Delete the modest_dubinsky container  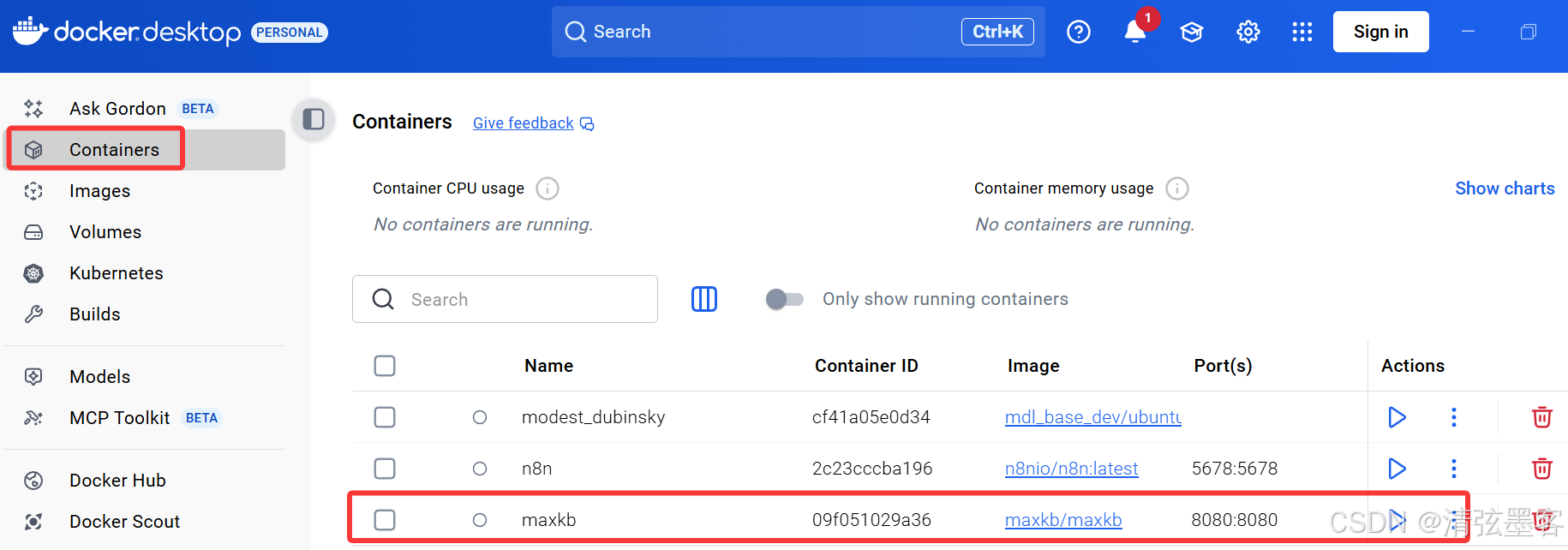[1542, 417]
